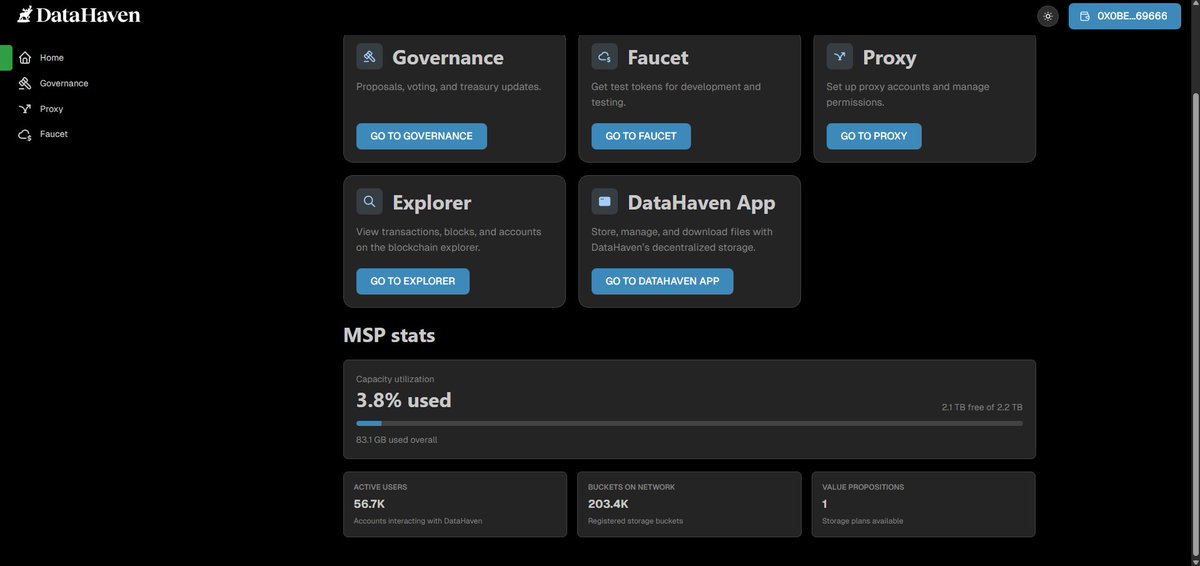Click the Proxy card icon
1200x566 pixels.
pyautogui.click(x=839, y=56)
